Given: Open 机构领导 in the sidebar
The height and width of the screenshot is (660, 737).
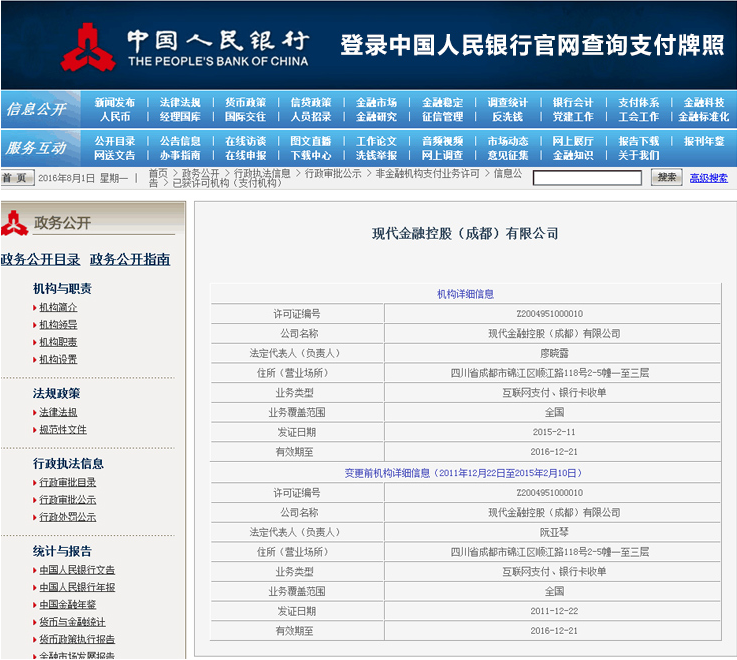Looking at the screenshot, I should point(58,325).
